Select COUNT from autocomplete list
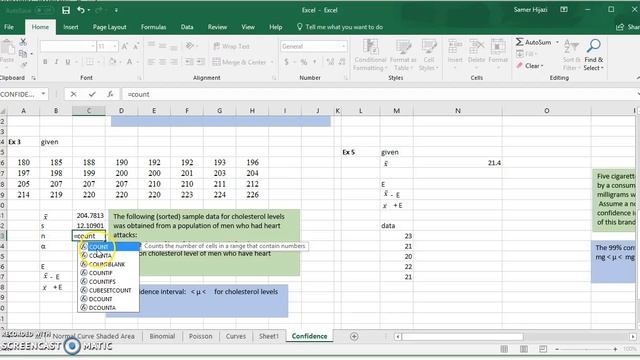This screenshot has width=640, height=360. (109, 247)
